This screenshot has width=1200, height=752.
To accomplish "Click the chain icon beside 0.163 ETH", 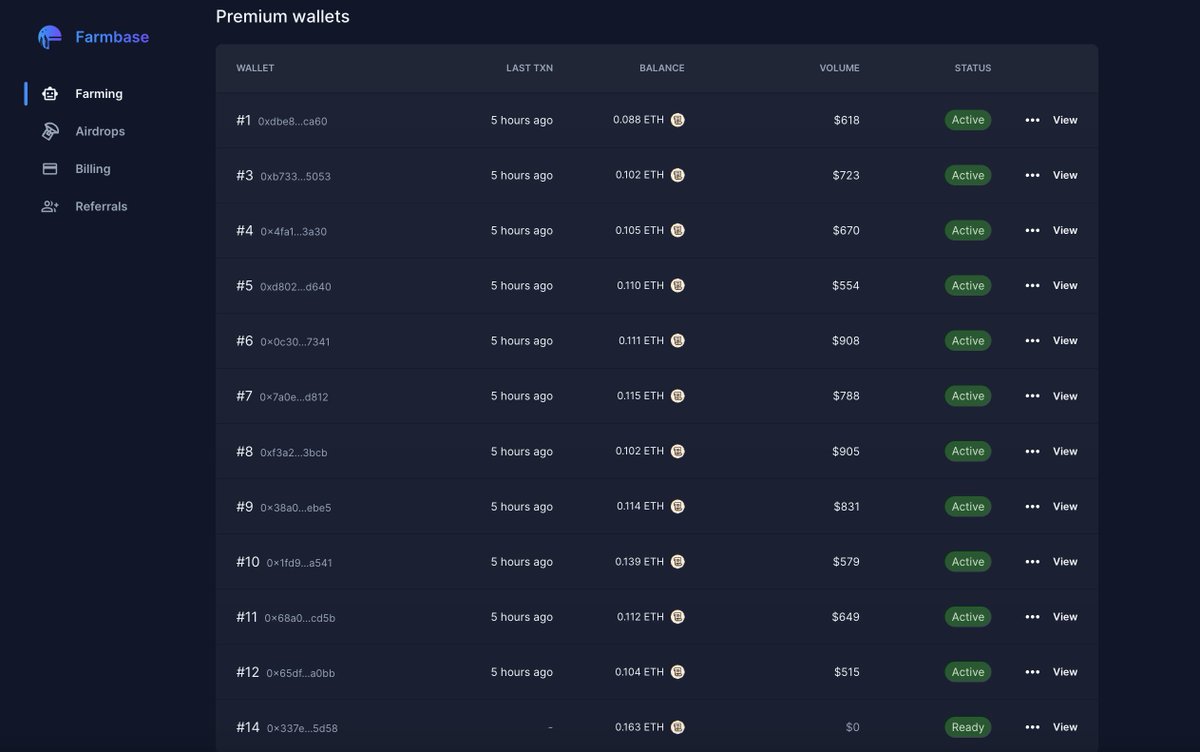I will click(678, 727).
